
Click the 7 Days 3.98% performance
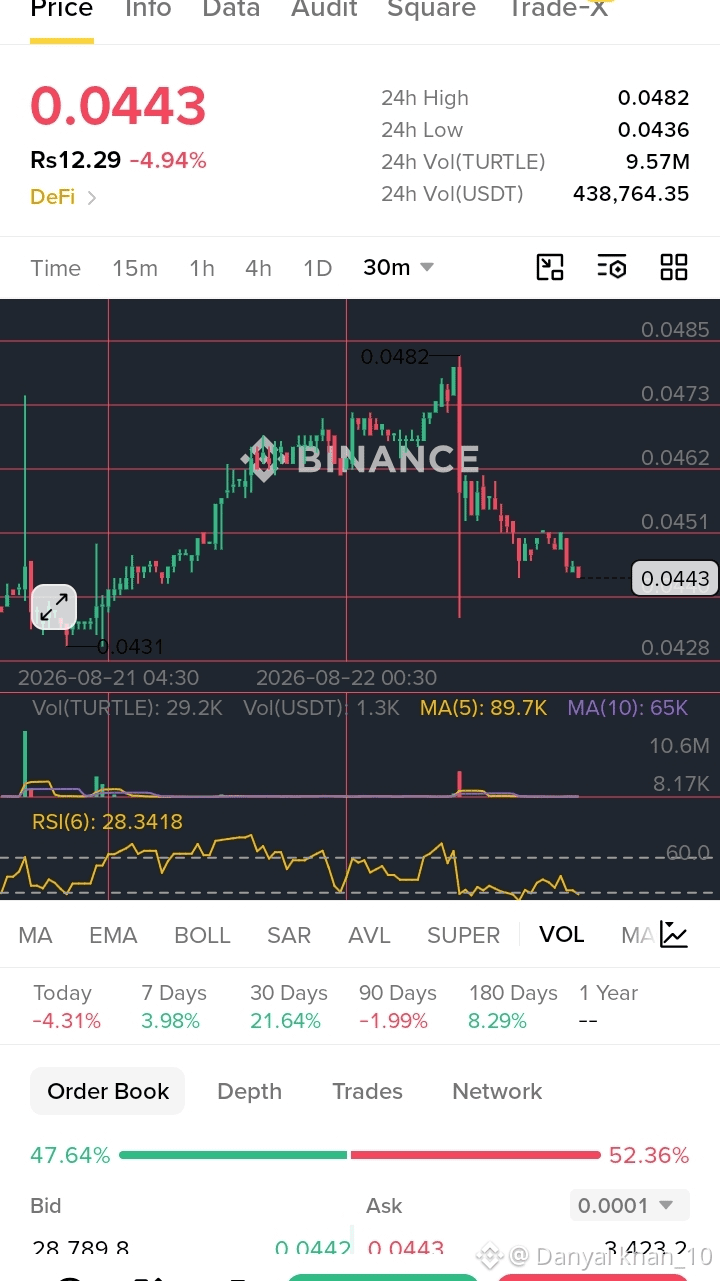click(x=174, y=1006)
